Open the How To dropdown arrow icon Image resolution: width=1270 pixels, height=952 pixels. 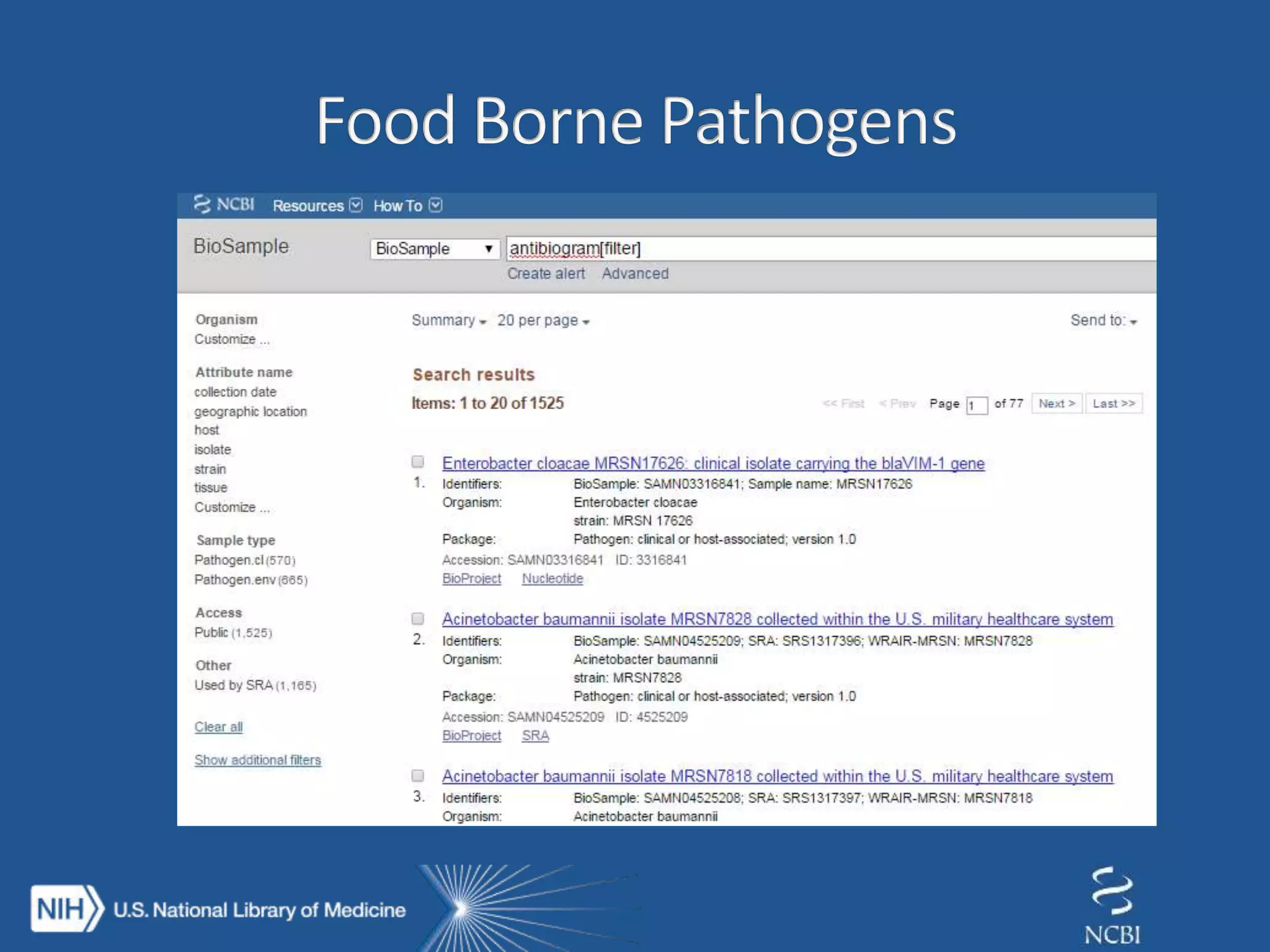pyautogui.click(x=436, y=205)
